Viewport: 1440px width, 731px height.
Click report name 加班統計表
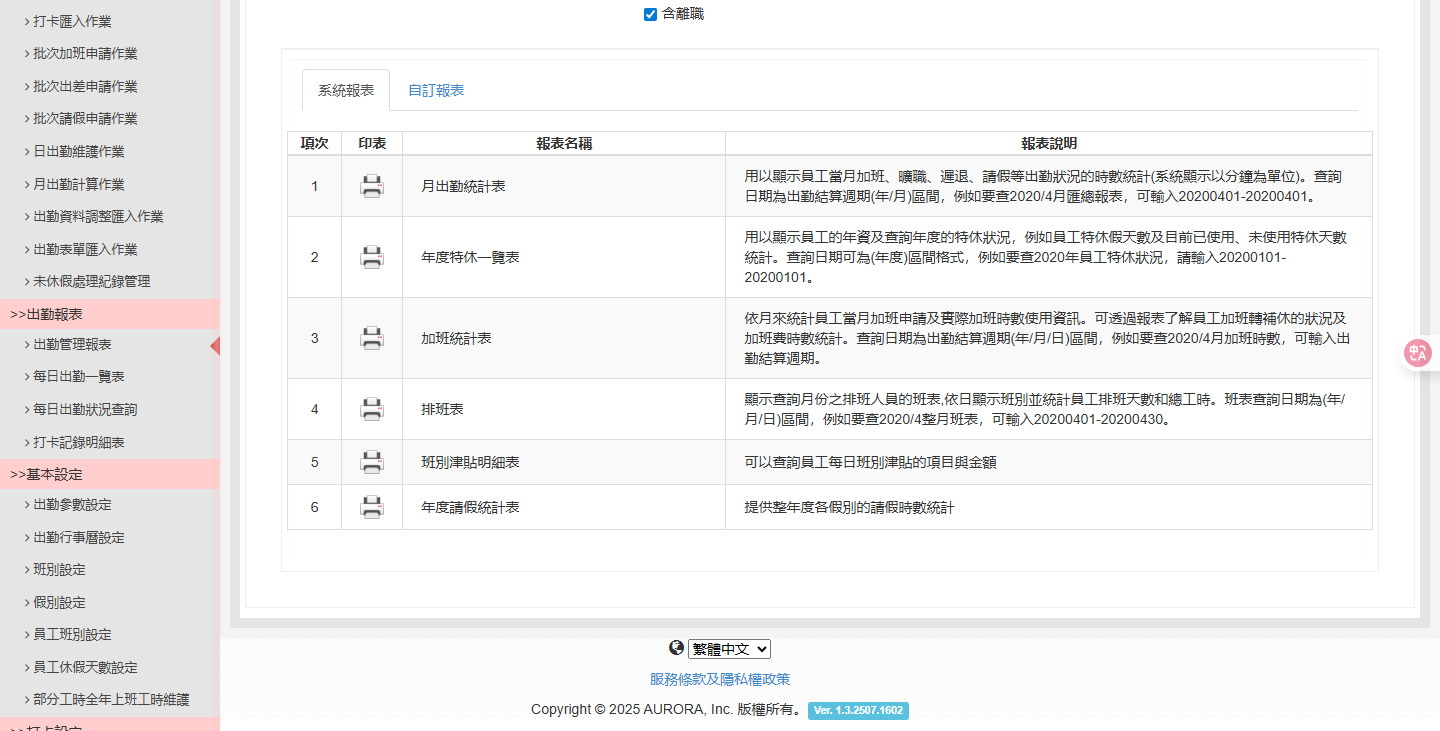point(456,338)
